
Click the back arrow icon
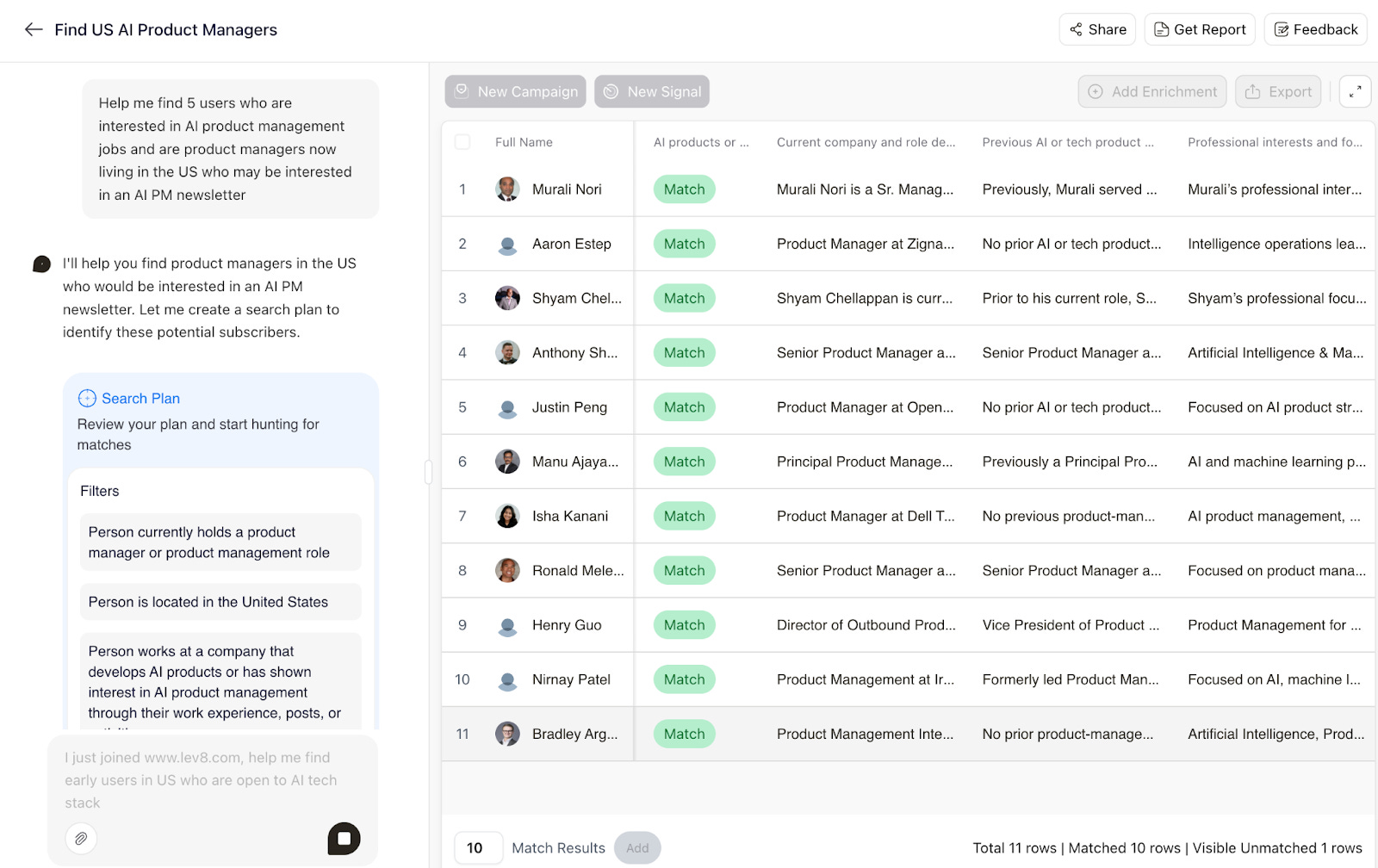tap(34, 29)
